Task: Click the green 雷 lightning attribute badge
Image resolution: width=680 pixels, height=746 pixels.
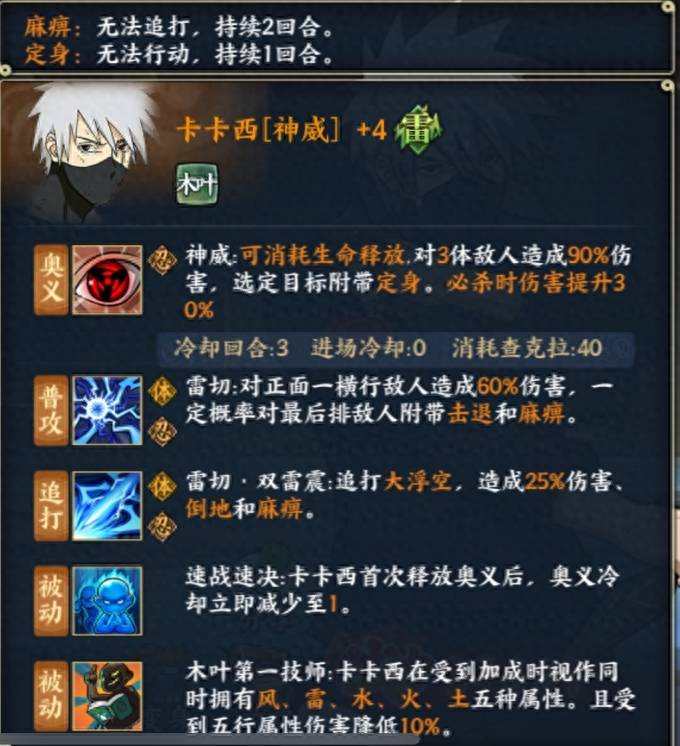Action: pyautogui.click(x=417, y=129)
